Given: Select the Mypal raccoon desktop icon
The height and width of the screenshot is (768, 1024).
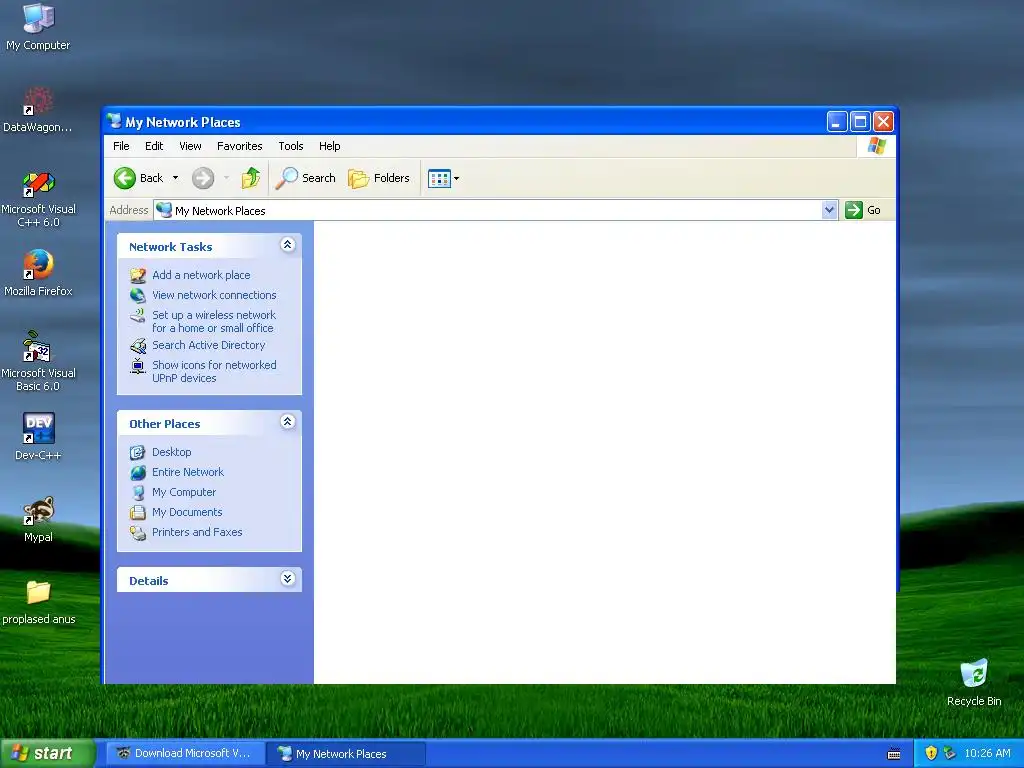Looking at the screenshot, I should pos(38,519).
